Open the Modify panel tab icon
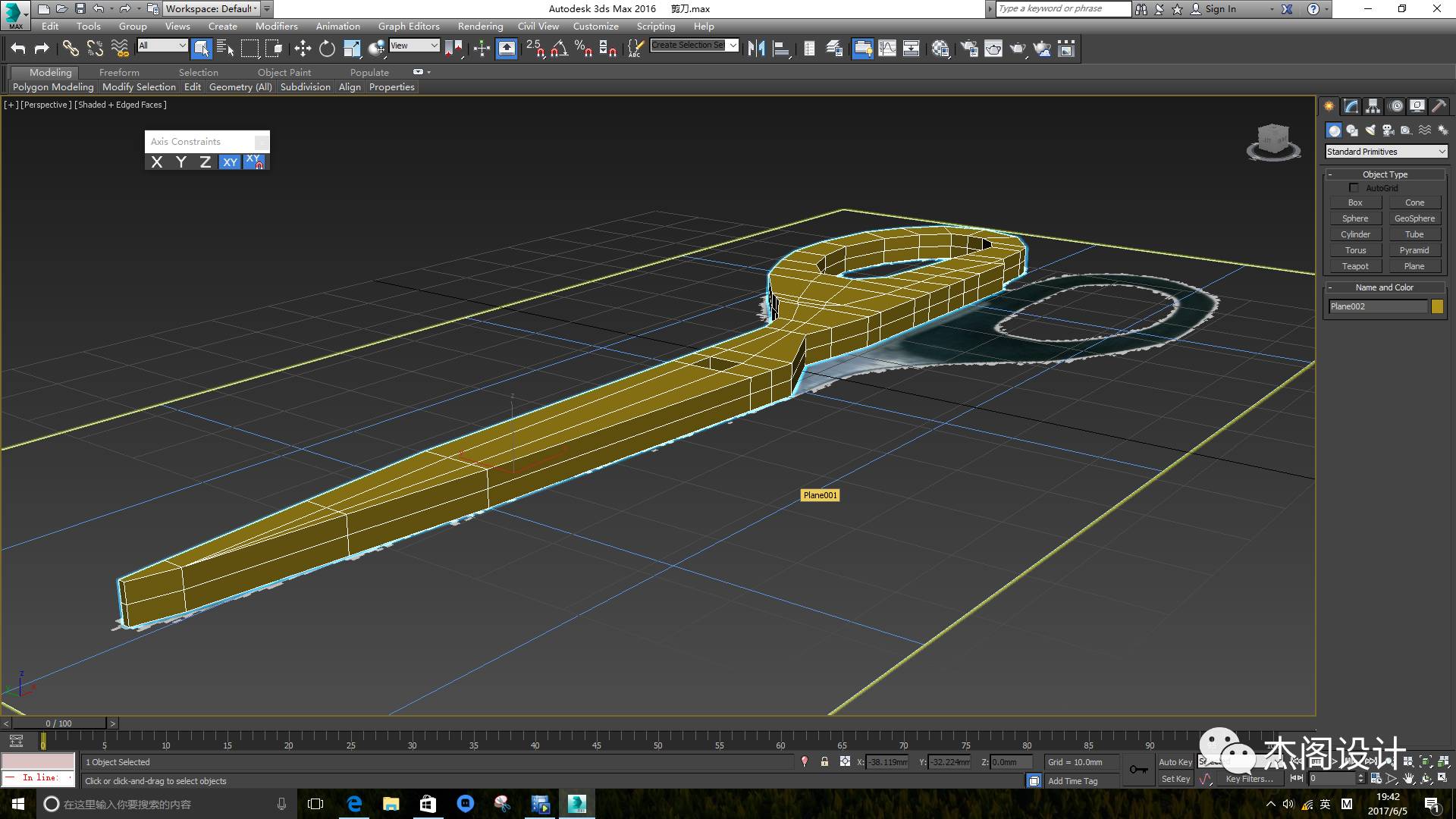 pyautogui.click(x=1351, y=106)
